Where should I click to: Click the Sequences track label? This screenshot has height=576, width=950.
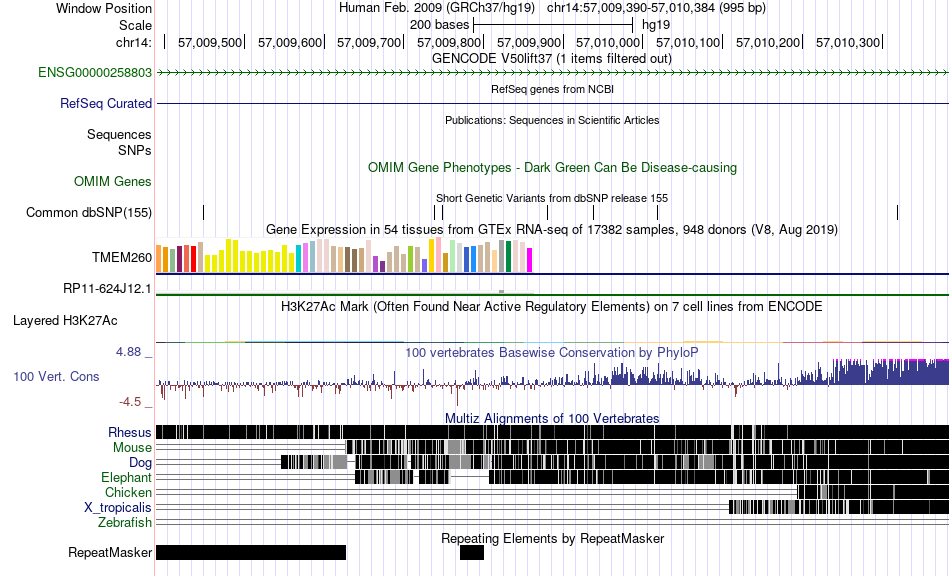(119, 134)
